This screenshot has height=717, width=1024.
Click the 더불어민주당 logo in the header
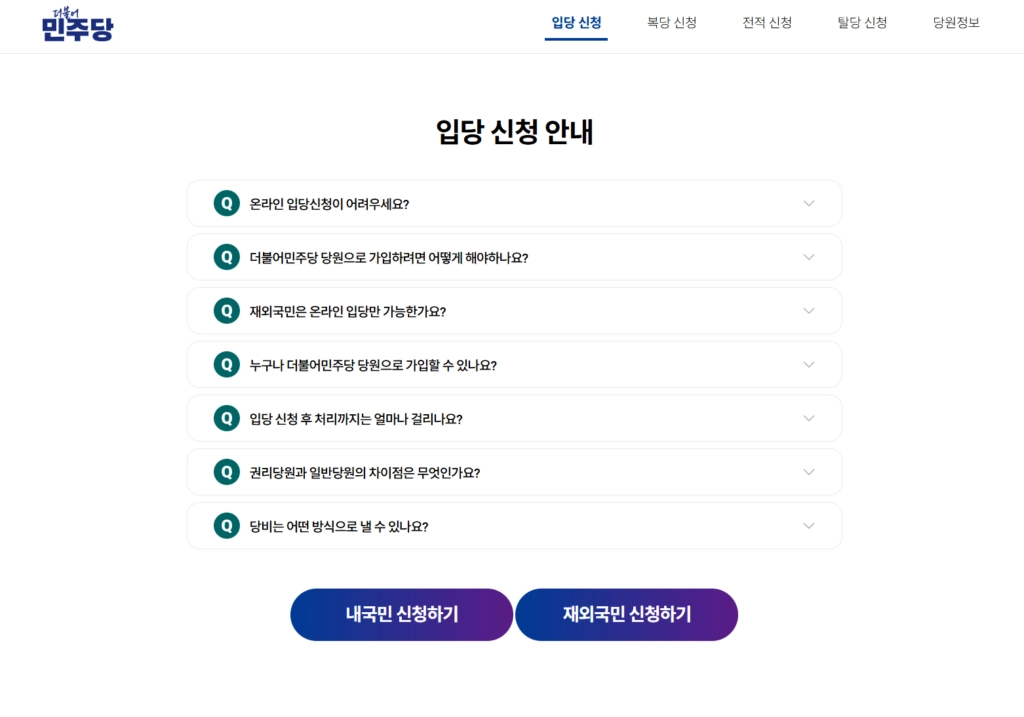[77, 25]
